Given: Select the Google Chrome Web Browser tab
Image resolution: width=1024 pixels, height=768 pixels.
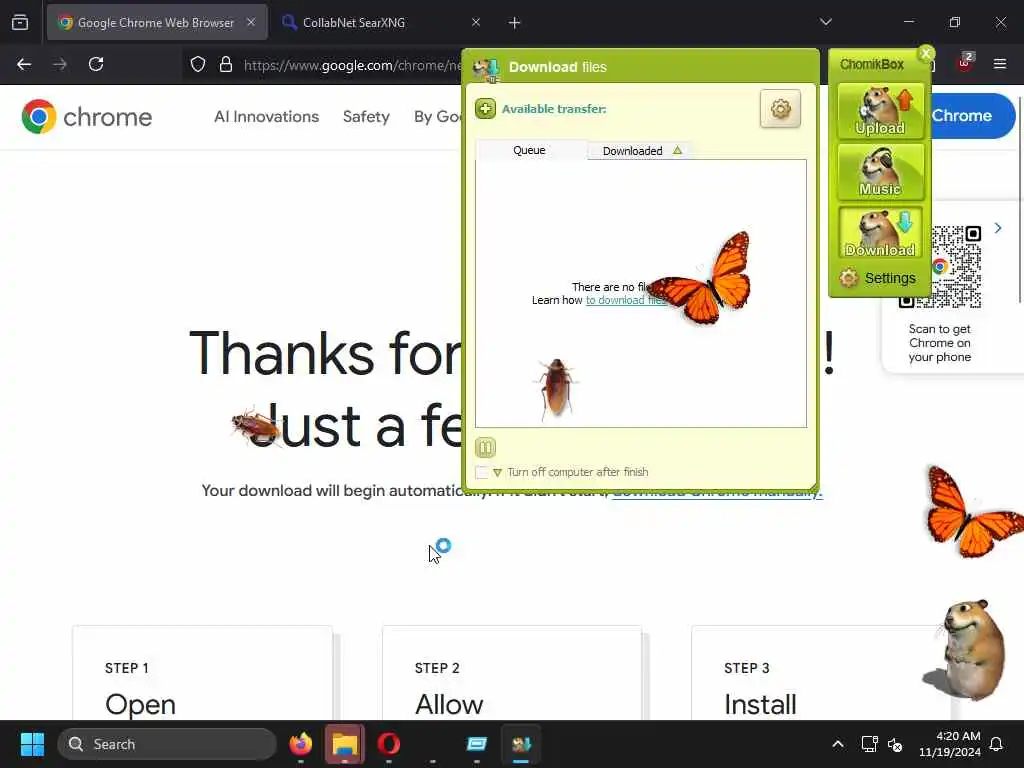Looking at the screenshot, I should click(x=157, y=23).
